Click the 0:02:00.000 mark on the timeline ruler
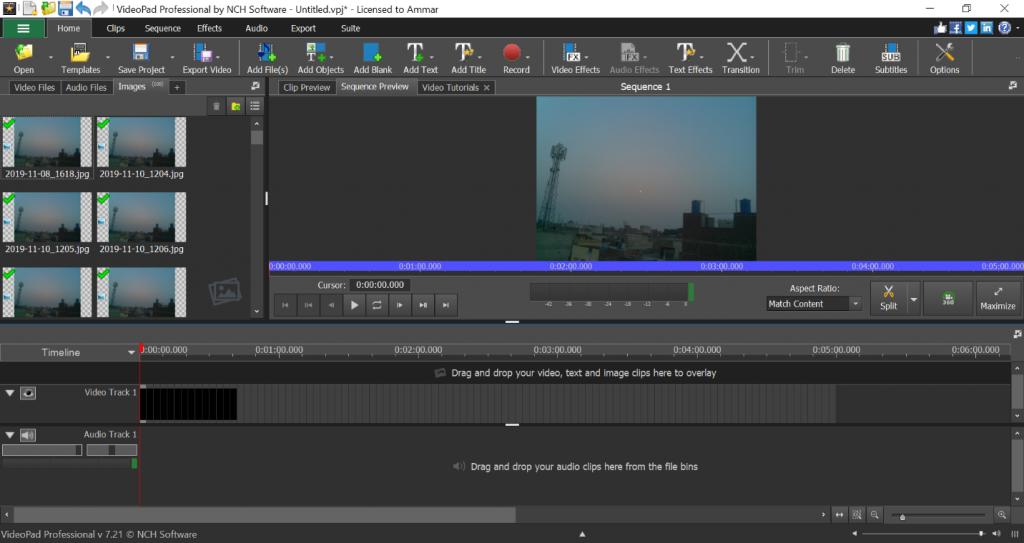Screen dimensions: 1024x543 (418, 350)
